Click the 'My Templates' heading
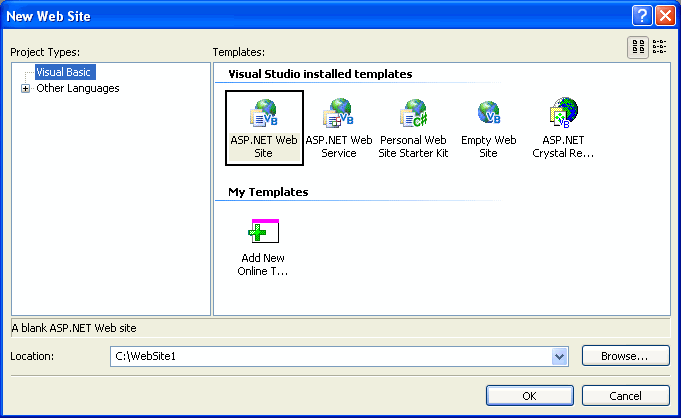 (x=268, y=192)
